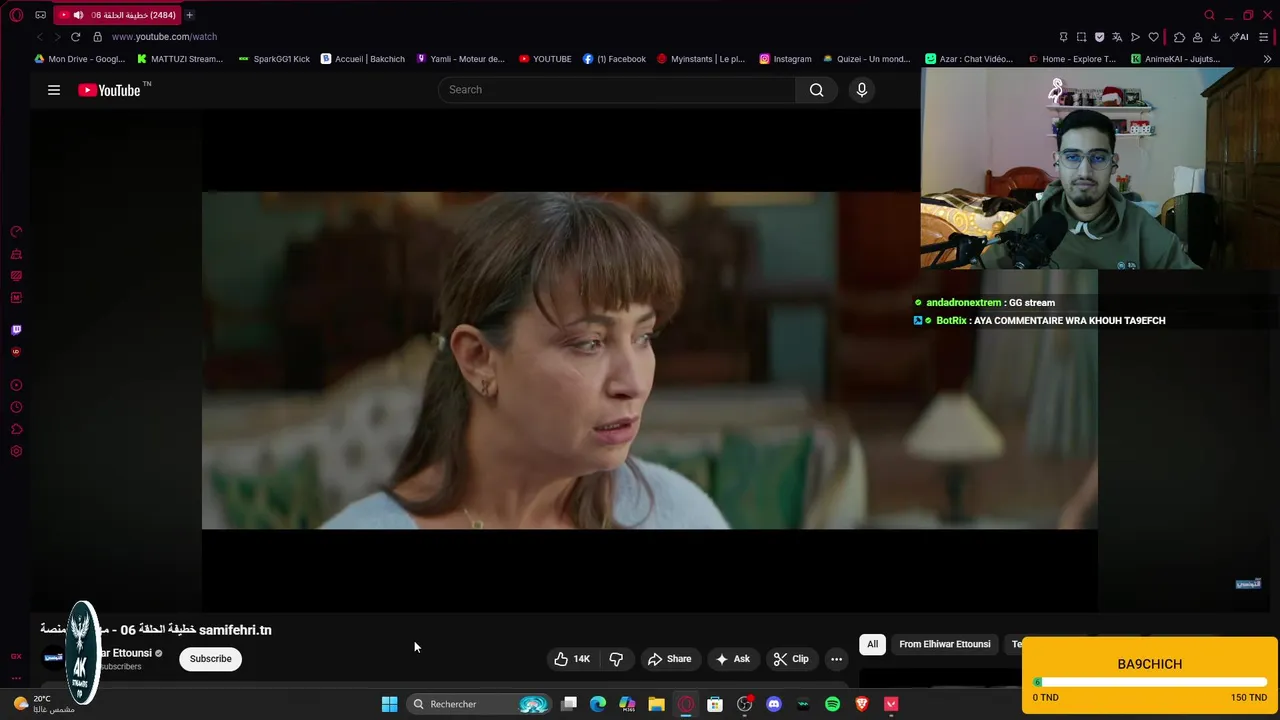The image size is (1280, 720).
Task: Open the player sidebar icon
Action: point(16,385)
